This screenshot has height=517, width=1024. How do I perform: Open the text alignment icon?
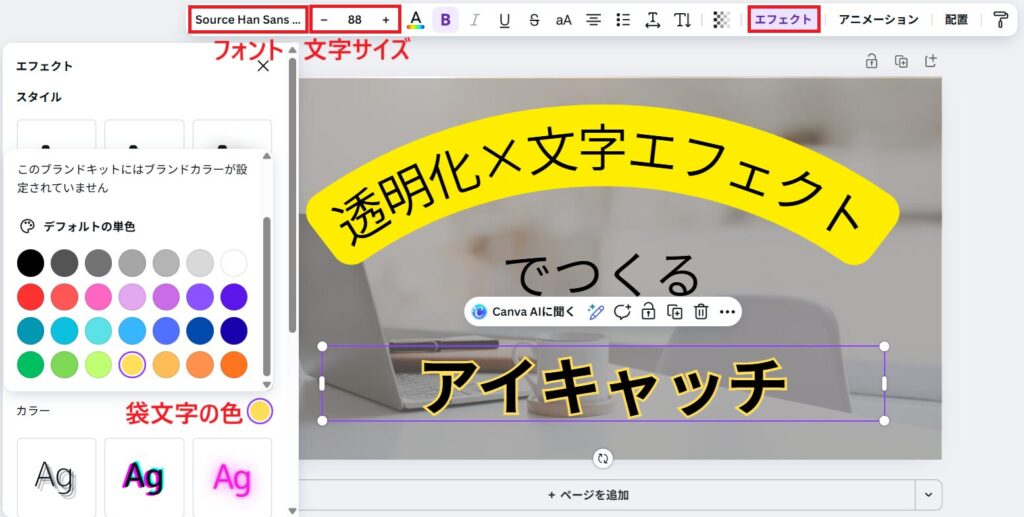click(x=593, y=19)
